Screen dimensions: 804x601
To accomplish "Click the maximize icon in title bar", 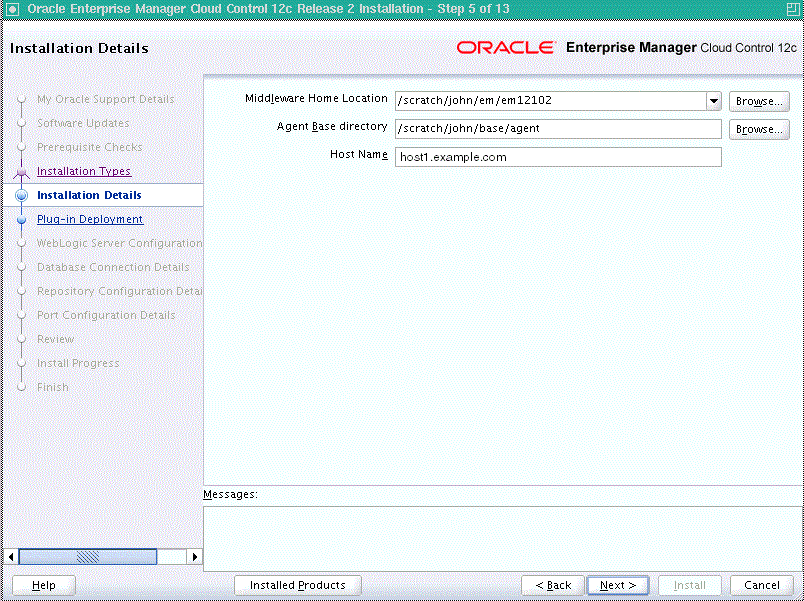I will point(792,9).
